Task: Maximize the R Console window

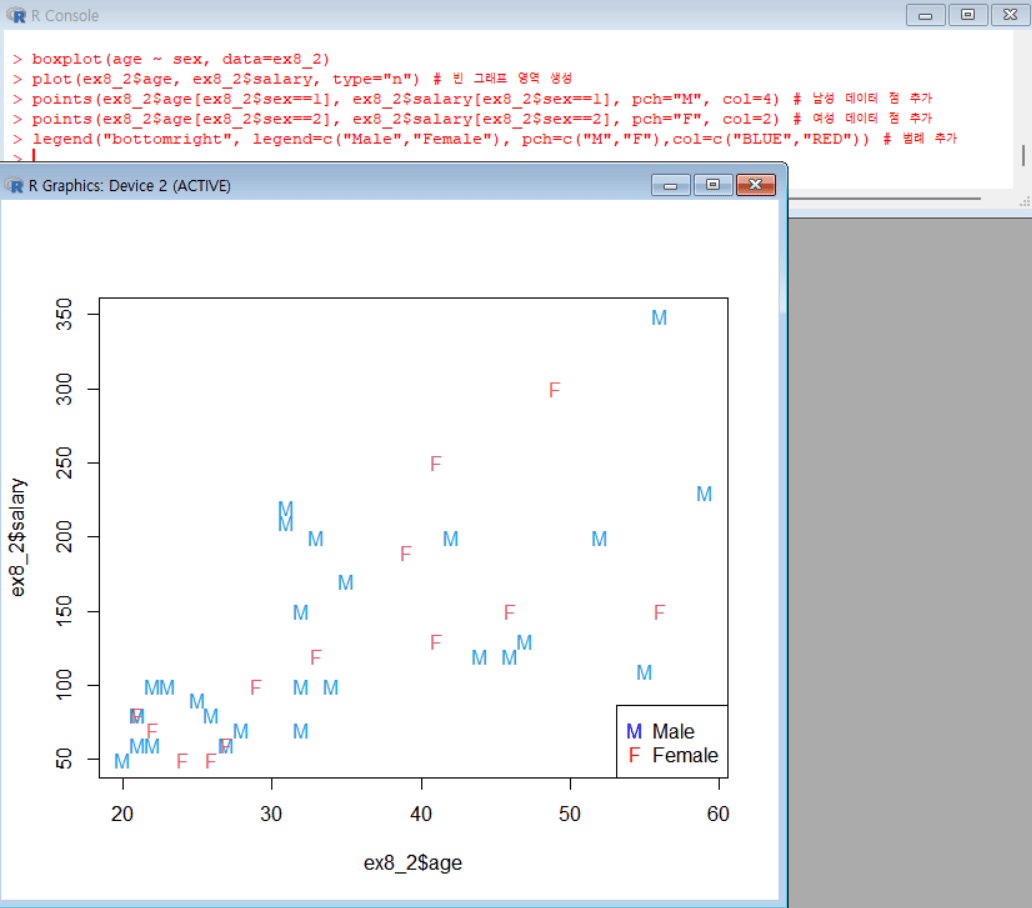Action: 967,15
